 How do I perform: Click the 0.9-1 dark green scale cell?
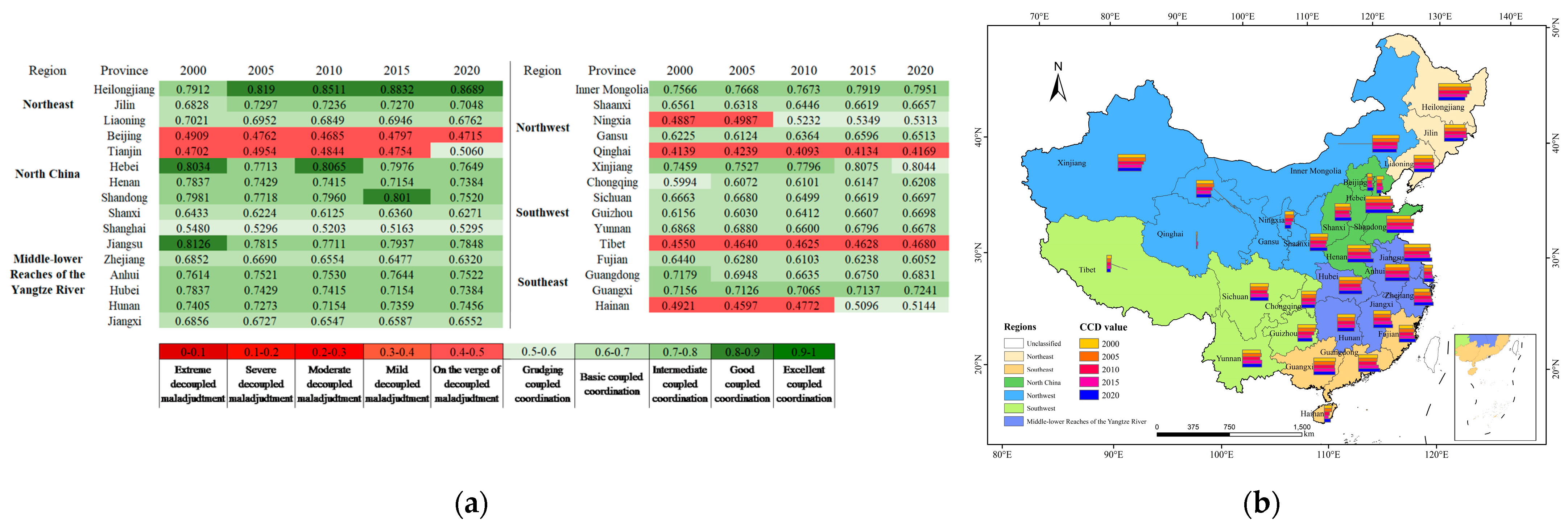tap(803, 352)
